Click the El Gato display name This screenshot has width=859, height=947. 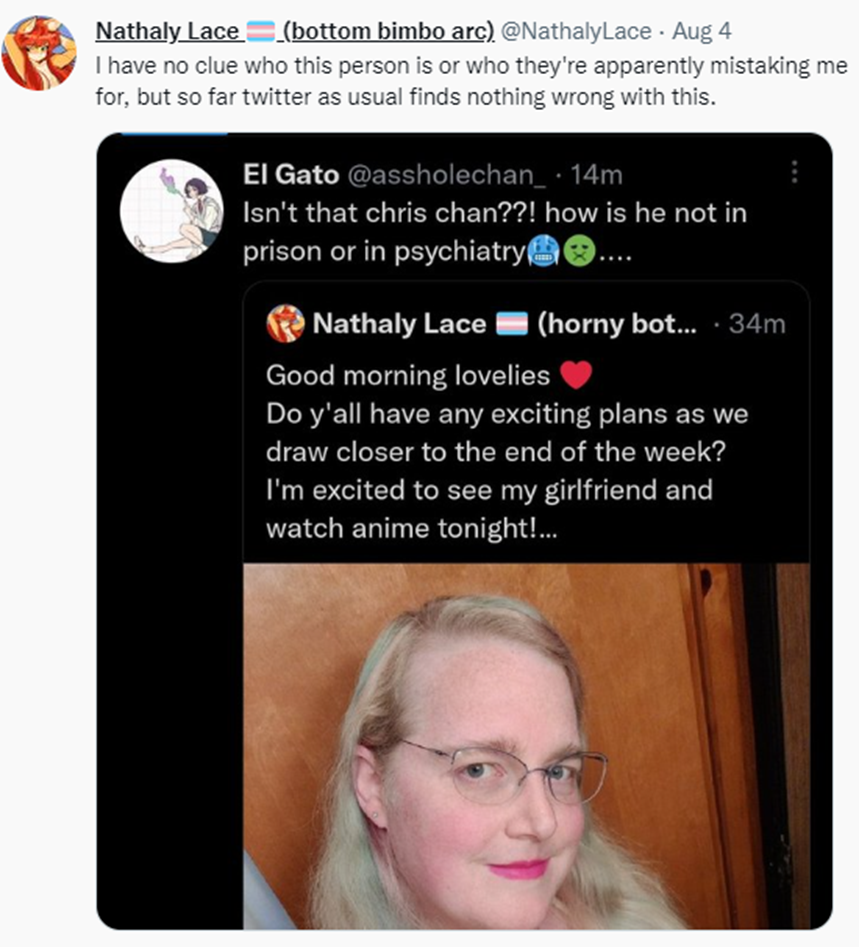pos(291,175)
